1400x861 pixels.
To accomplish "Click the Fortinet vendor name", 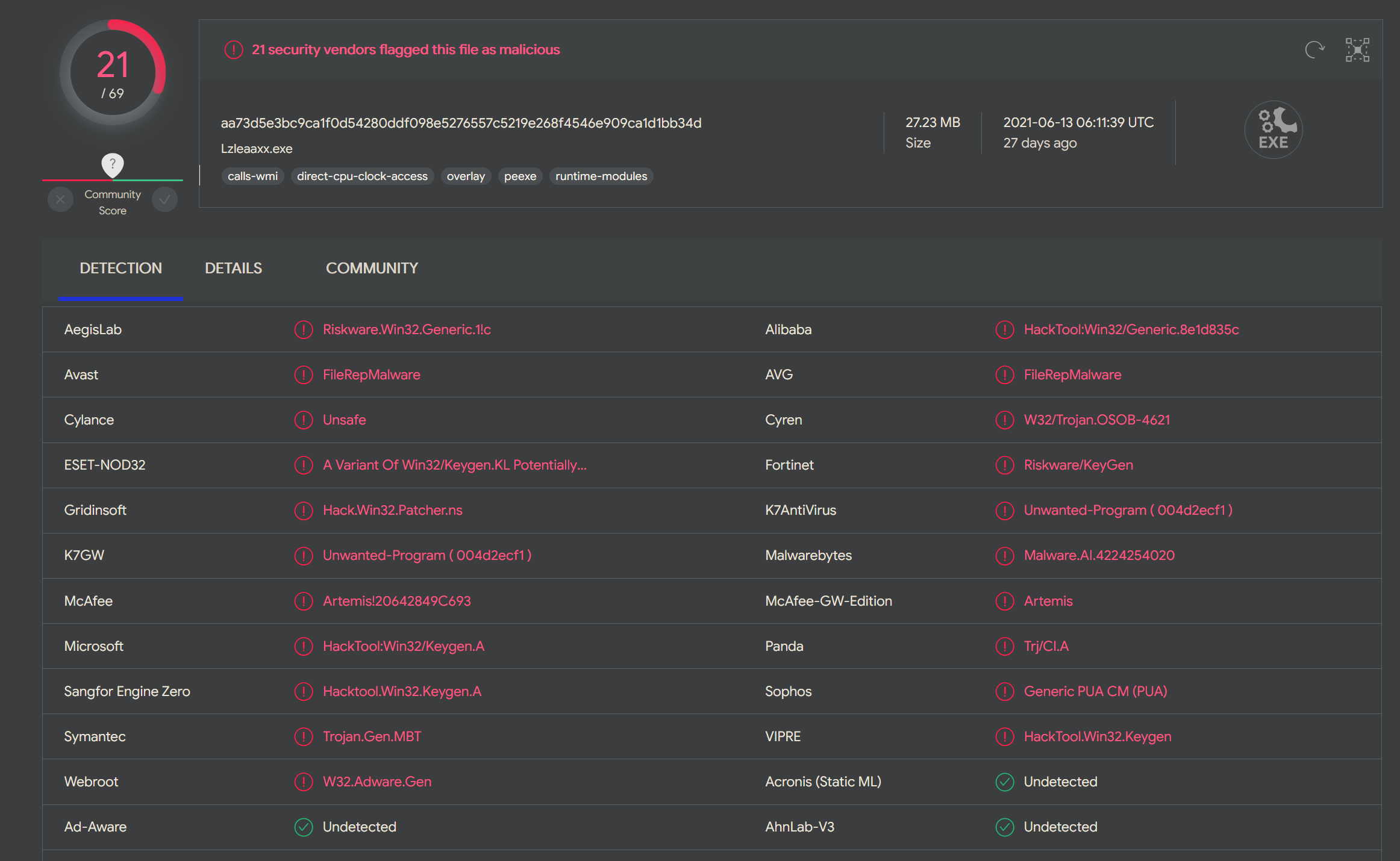I will 789,465.
